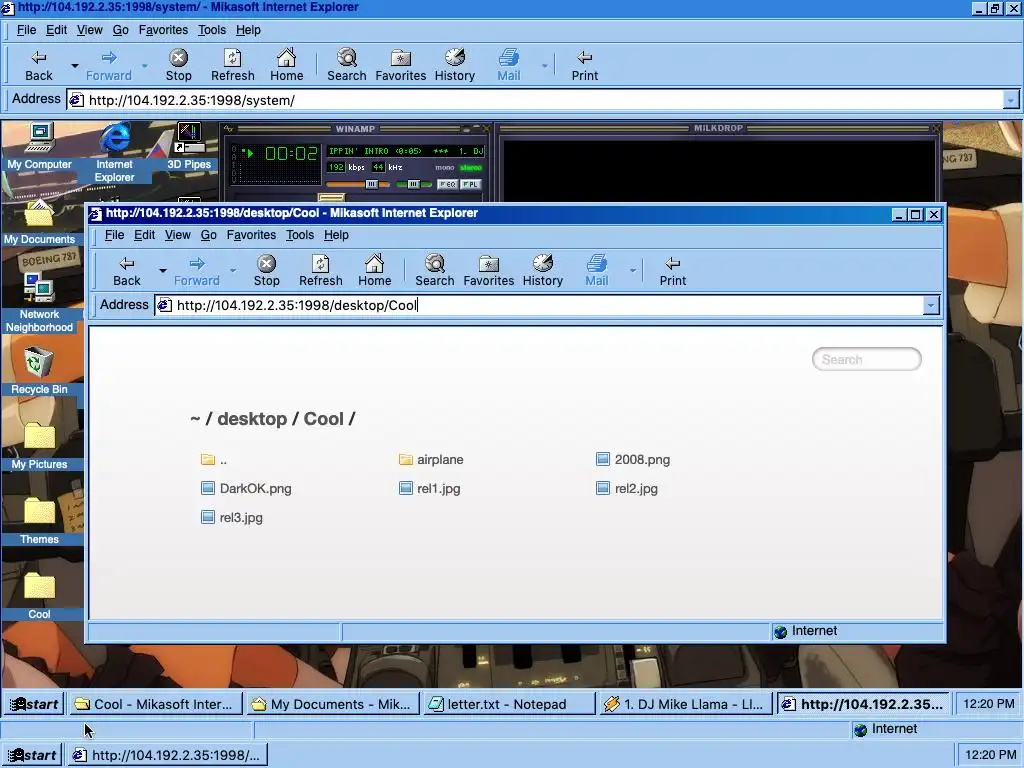
Task: Click Back in the Cool browser toolbar
Action: tap(127, 271)
